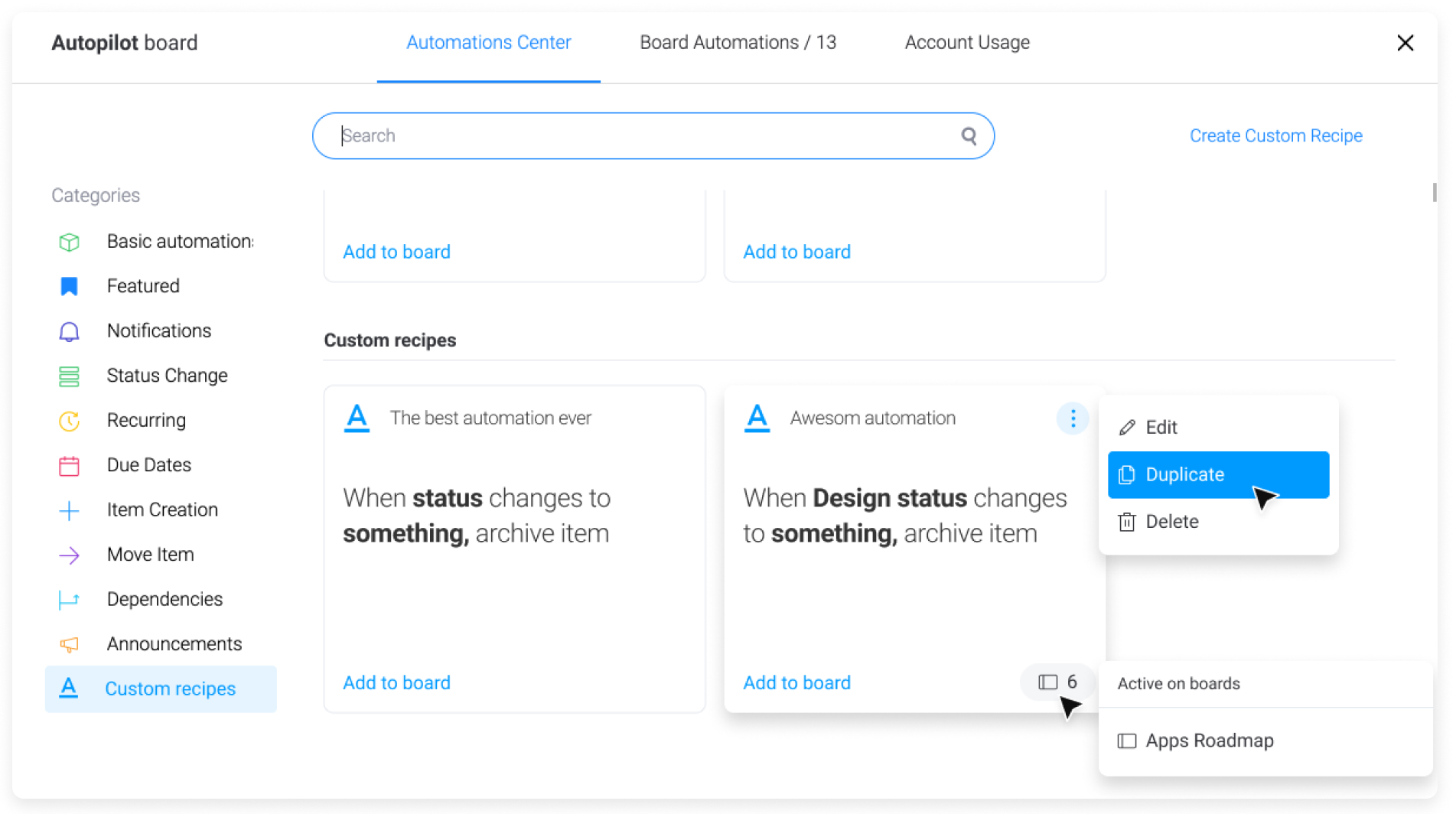1456x814 pixels.
Task: Select Duplicate from the context menu
Action: click(1184, 474)
